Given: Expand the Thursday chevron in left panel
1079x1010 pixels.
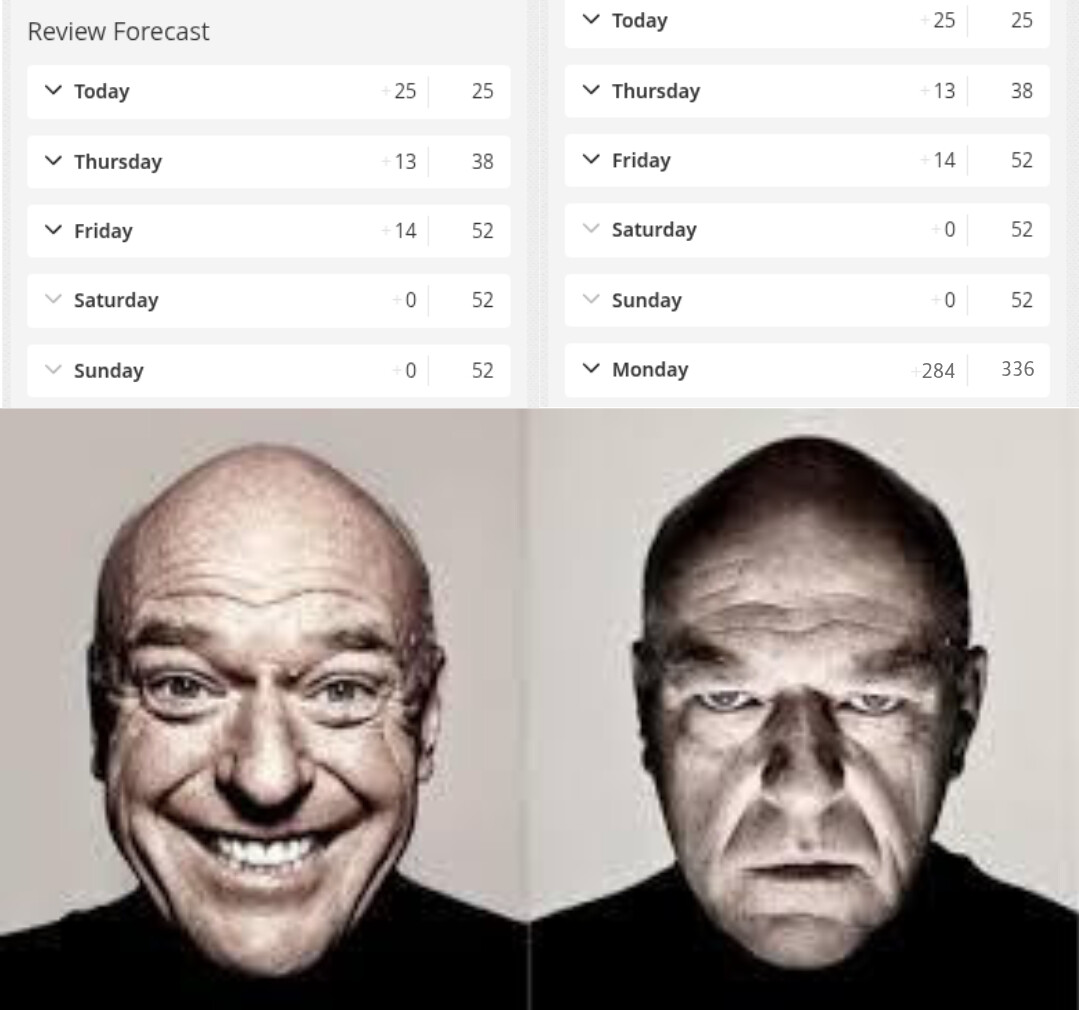Looking at the screenshot, I should (53, 161).
